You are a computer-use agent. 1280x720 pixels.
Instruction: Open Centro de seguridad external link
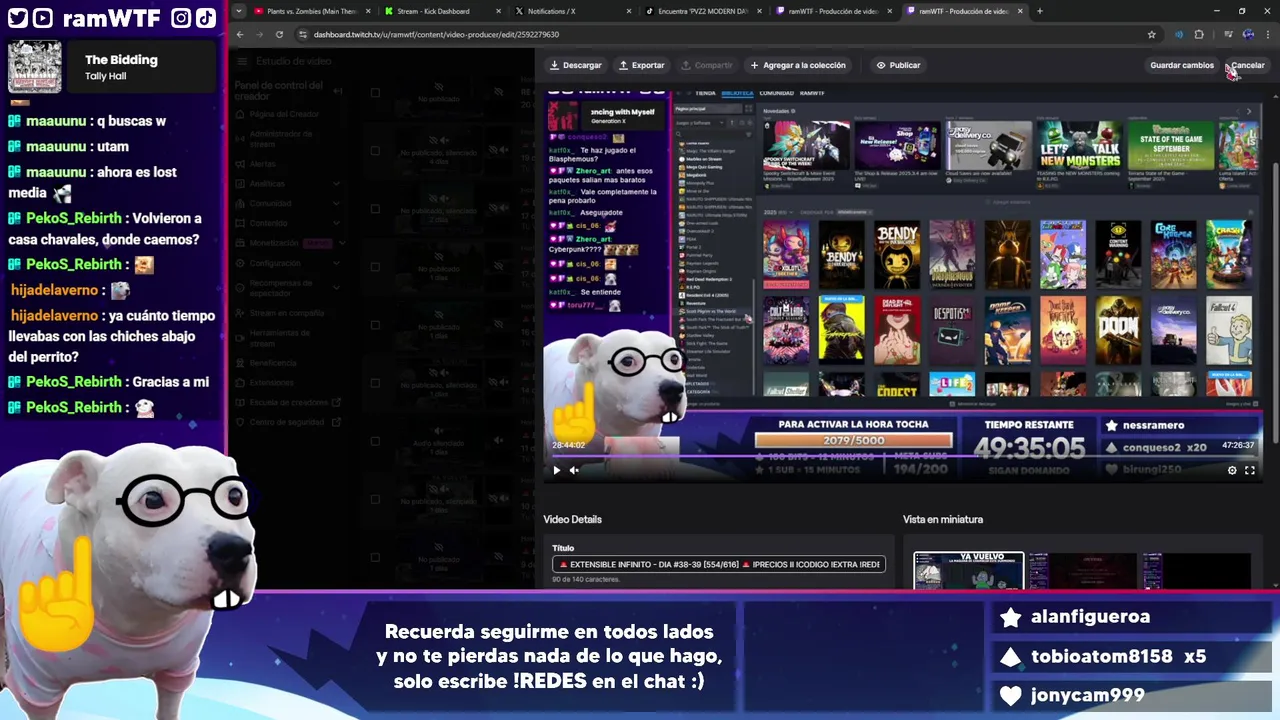(287, 422)
